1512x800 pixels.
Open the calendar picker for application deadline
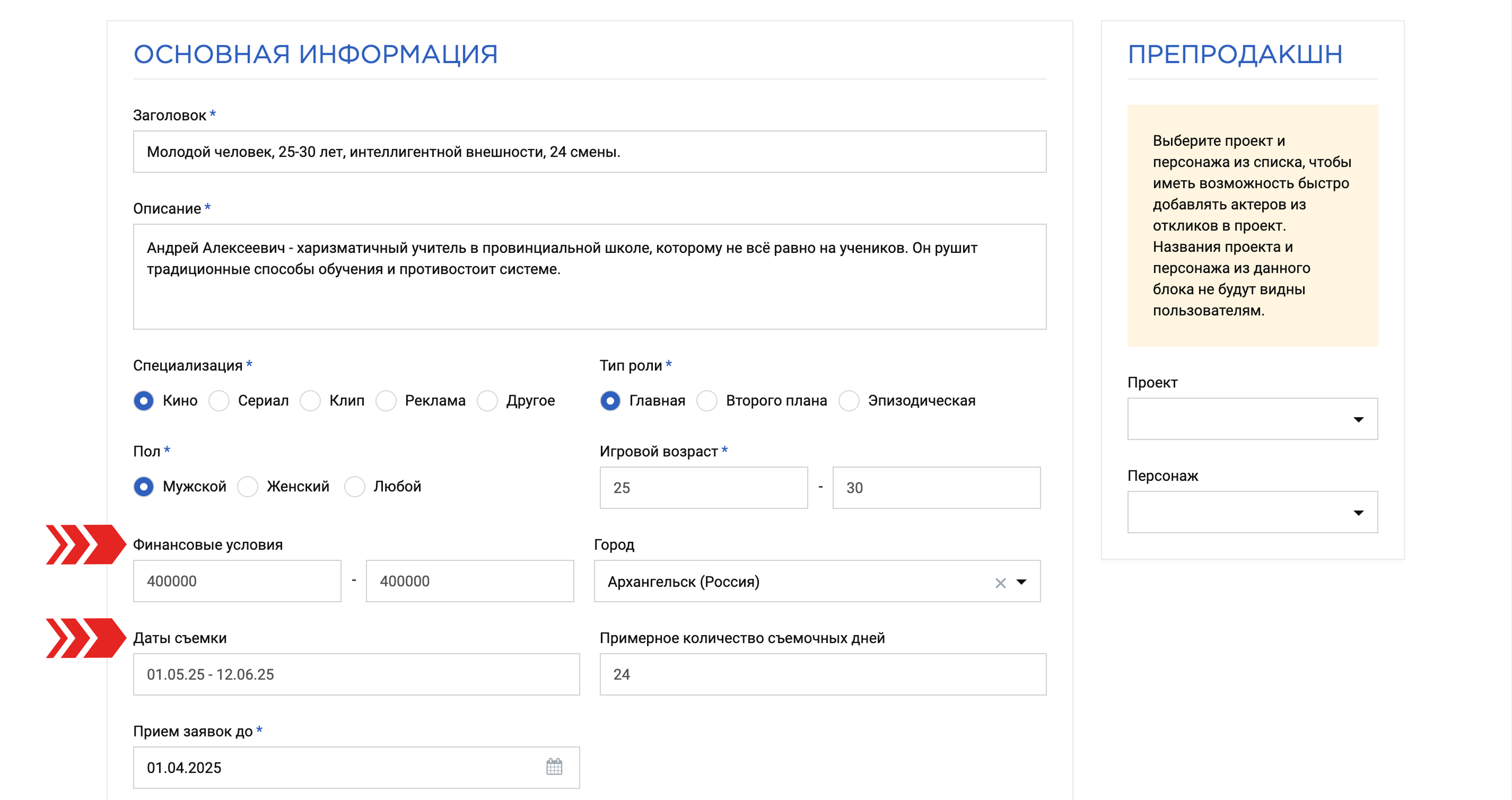point(554,767)
